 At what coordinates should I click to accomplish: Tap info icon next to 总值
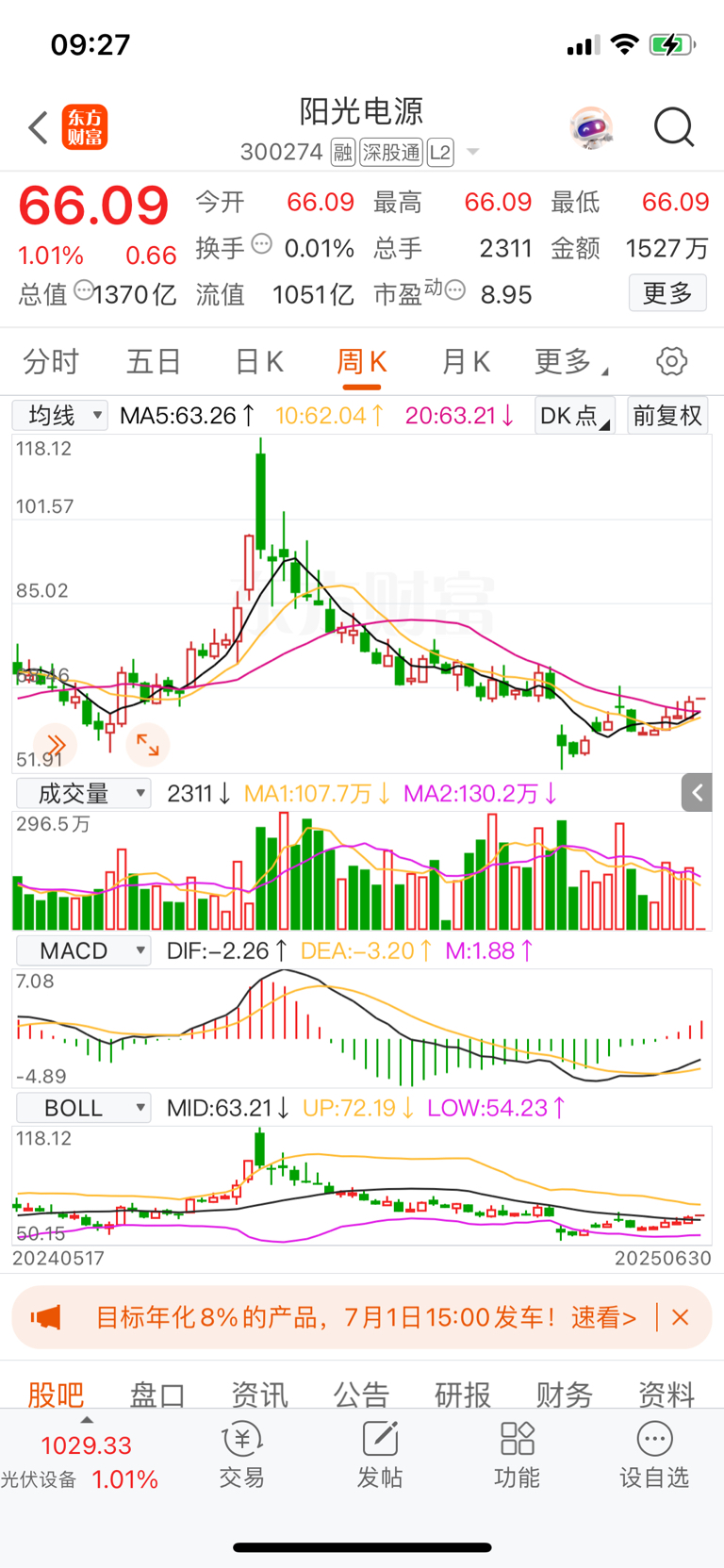(x=83, y=290)
